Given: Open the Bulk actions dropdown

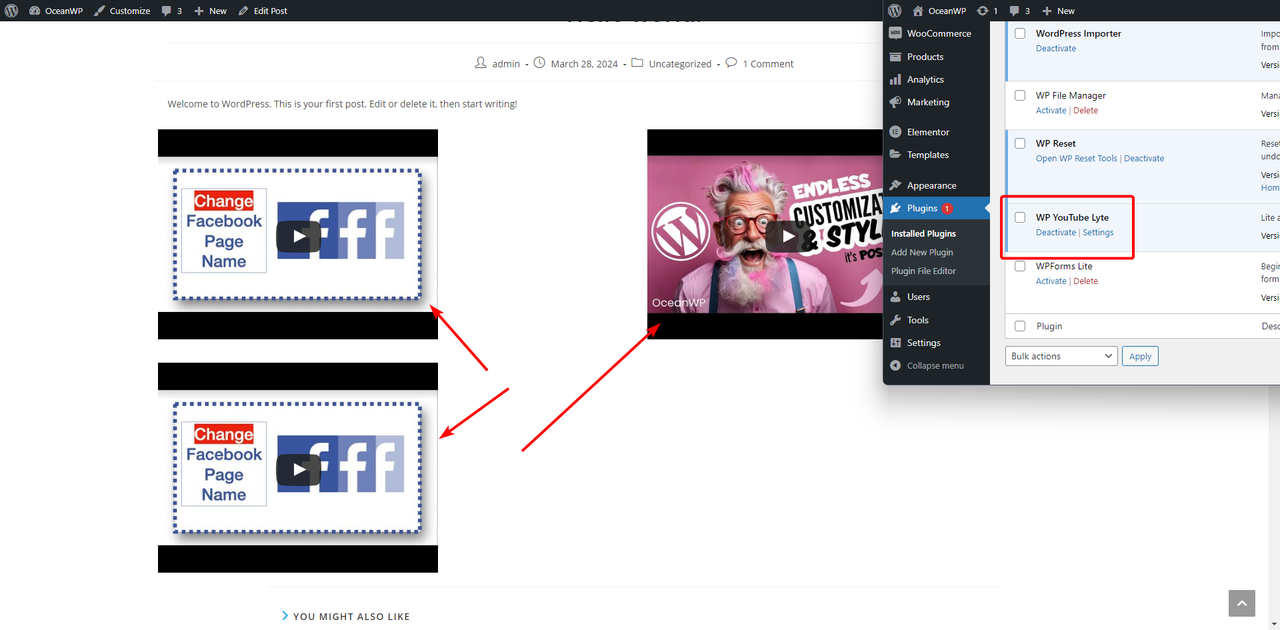Looking at the screenshot, I should (x=1061, y=356).
